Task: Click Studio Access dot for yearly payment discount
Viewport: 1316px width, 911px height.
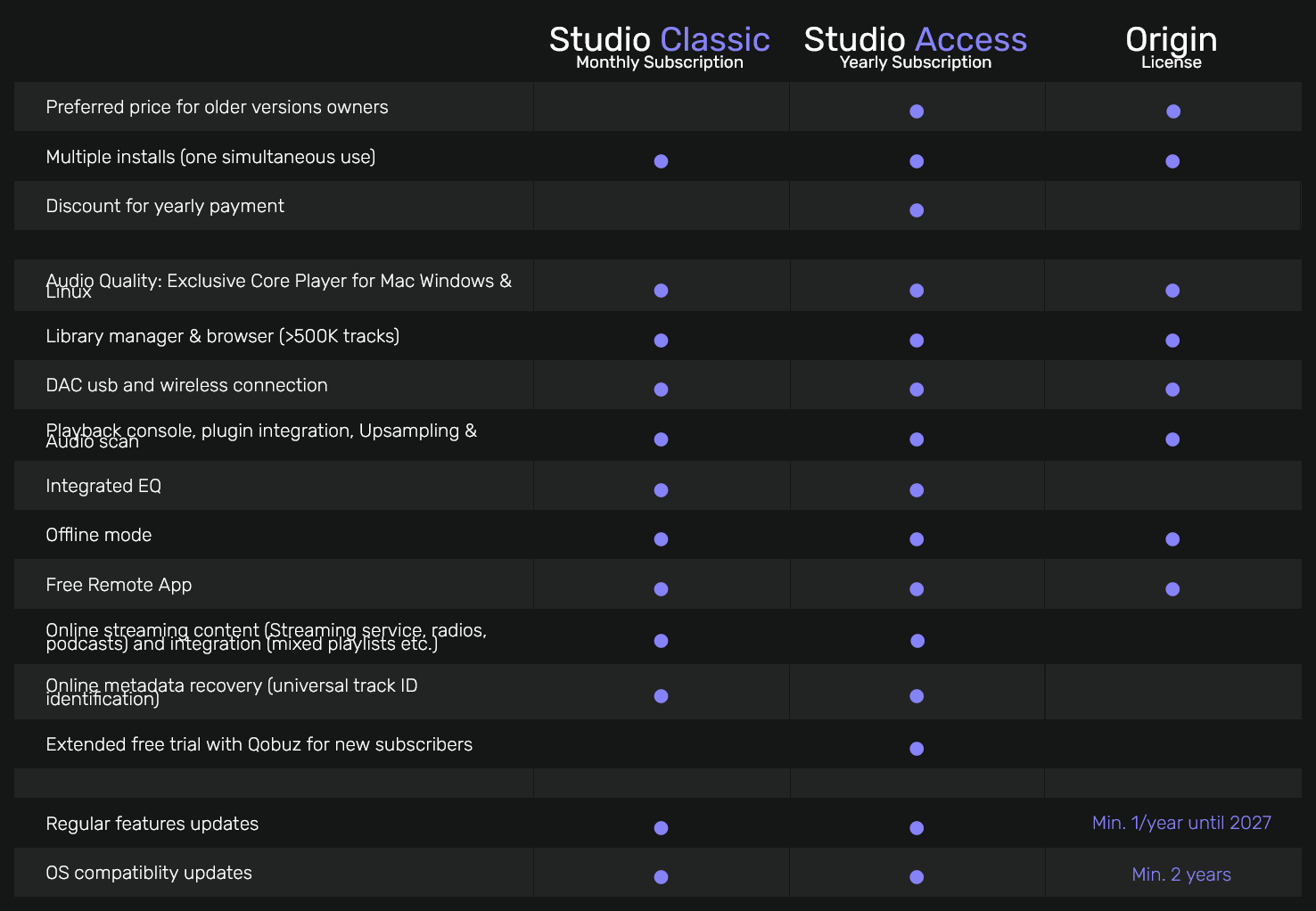Action: click(x=917, y=210)
